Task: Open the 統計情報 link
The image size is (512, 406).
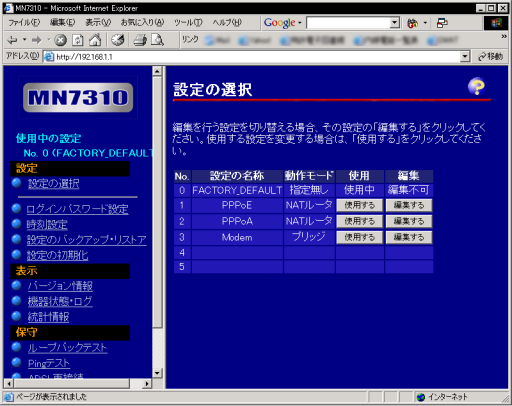Action: [48, 317]
